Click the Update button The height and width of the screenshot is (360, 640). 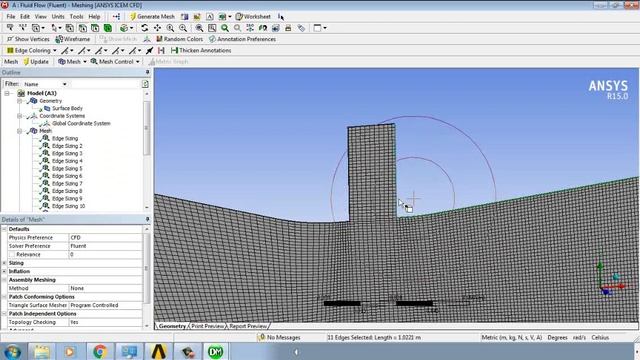click(36, 62)
